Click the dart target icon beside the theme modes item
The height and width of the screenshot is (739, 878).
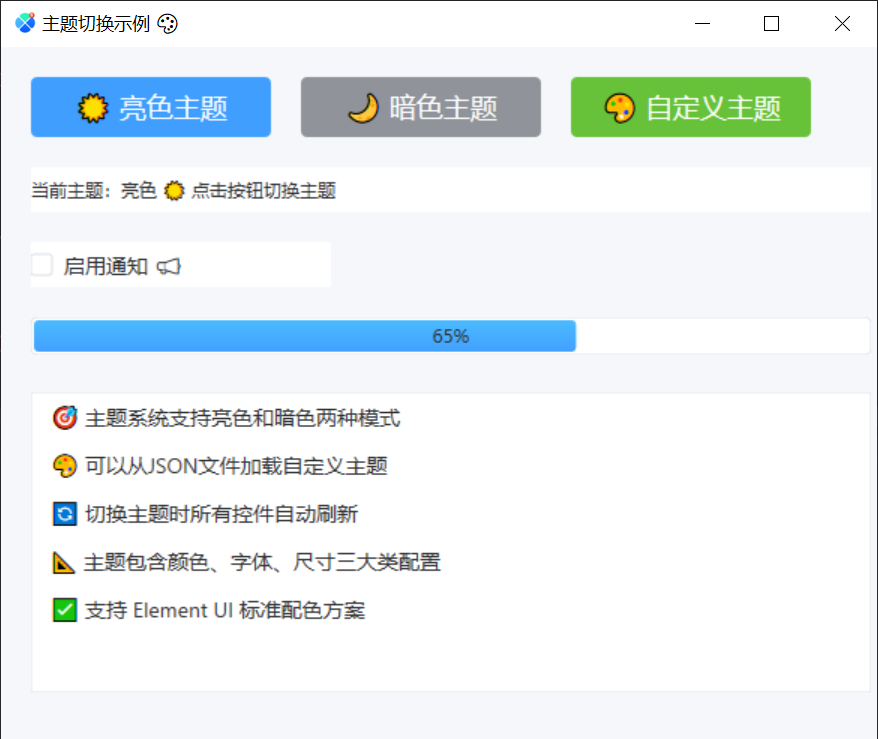click(x=64, y=418)
